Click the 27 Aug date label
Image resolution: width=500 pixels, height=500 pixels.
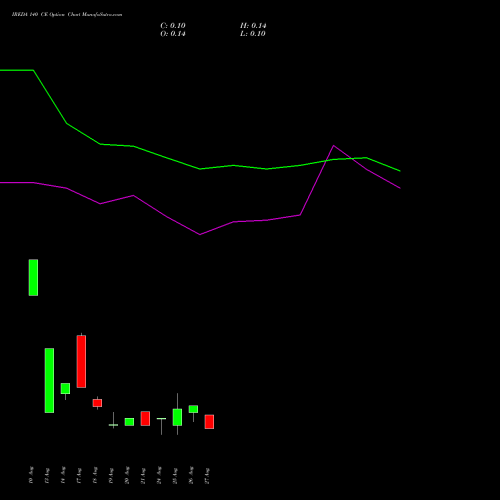click(207, 475)
